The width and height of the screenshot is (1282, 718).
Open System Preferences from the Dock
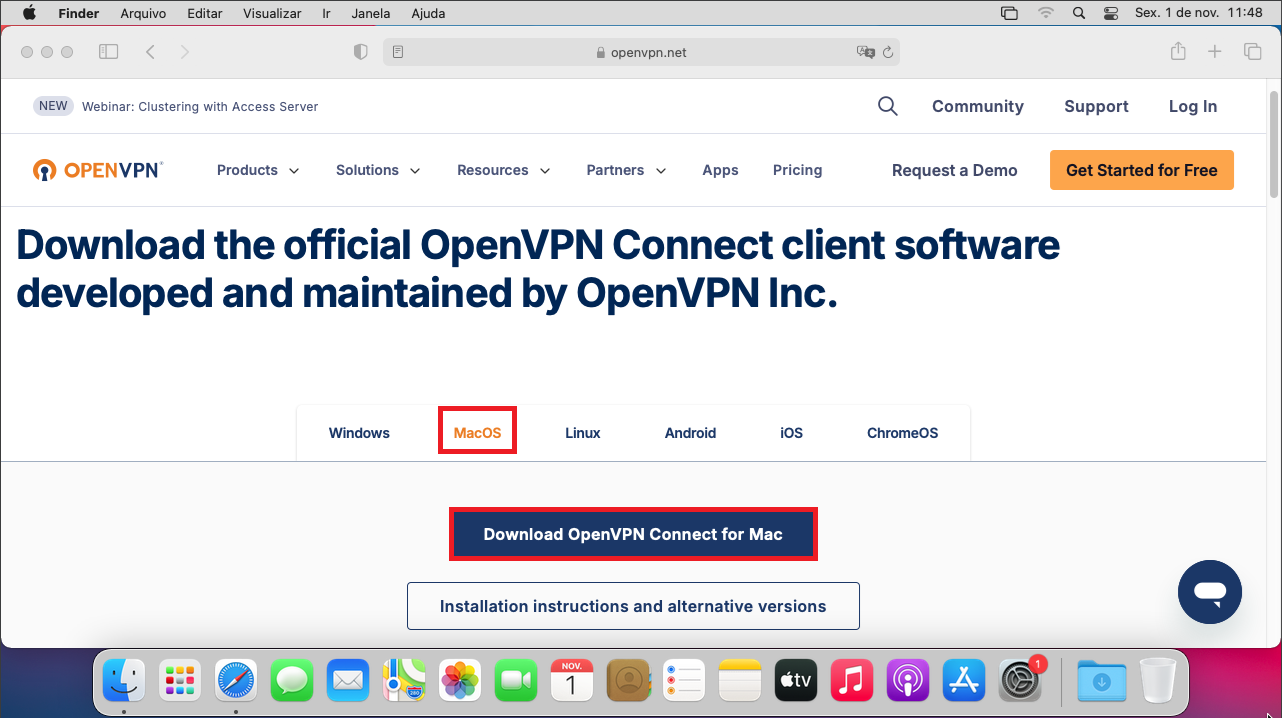click(x=1021, y=681)
